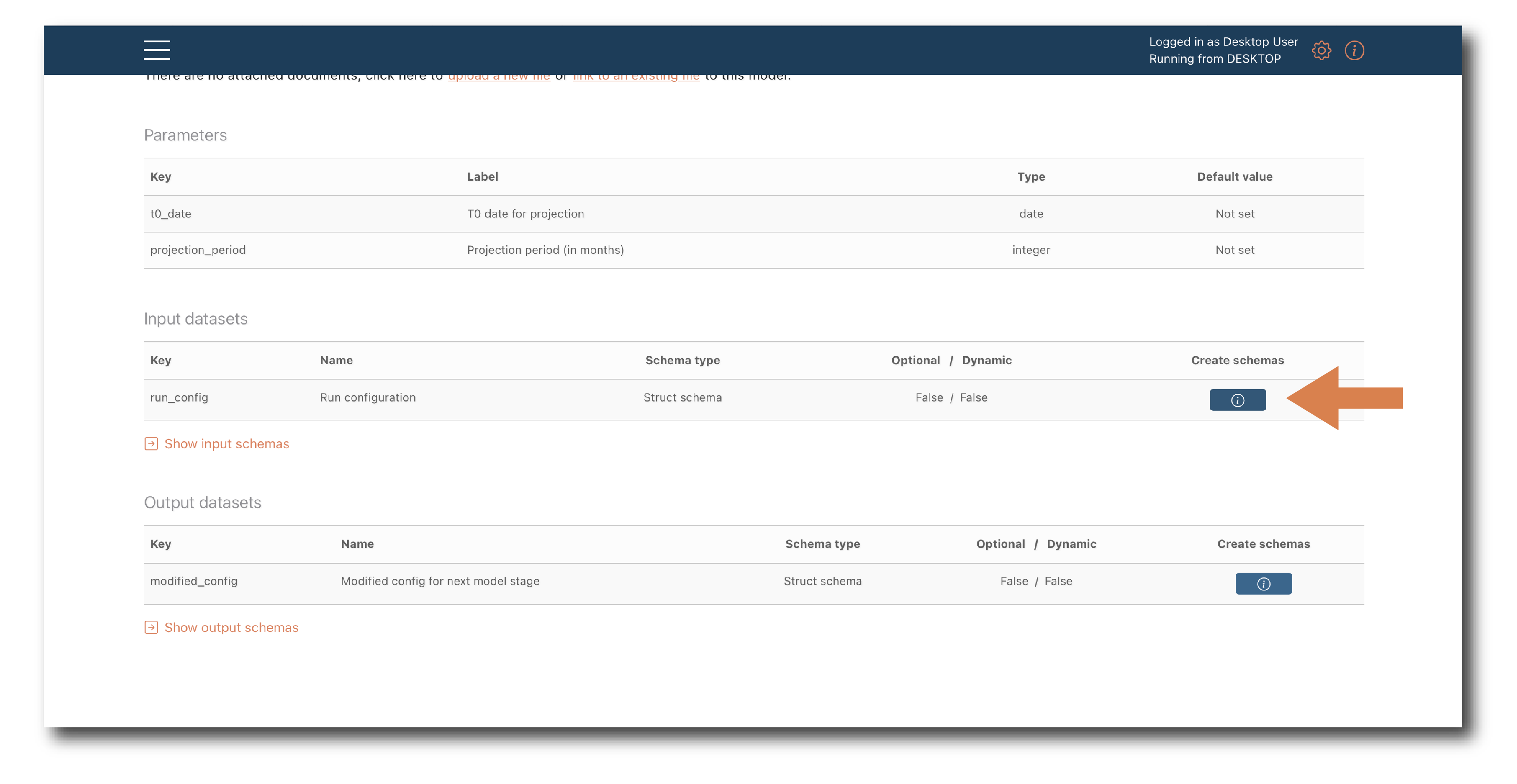Image resolution: width=1517 pixels, height=784 pixels.
Task: Click the Type column header in Parameters
Action: click(x=1031, y=177)
